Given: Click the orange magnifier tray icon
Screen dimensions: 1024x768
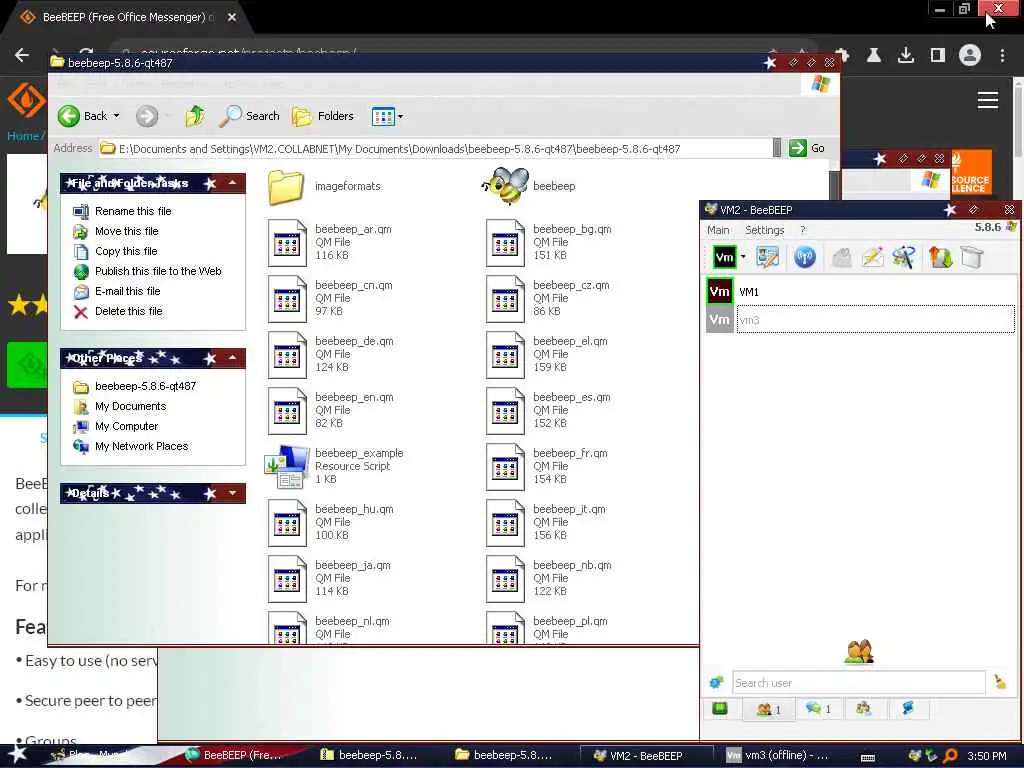Looking at the screenshot, I should 951,756.
